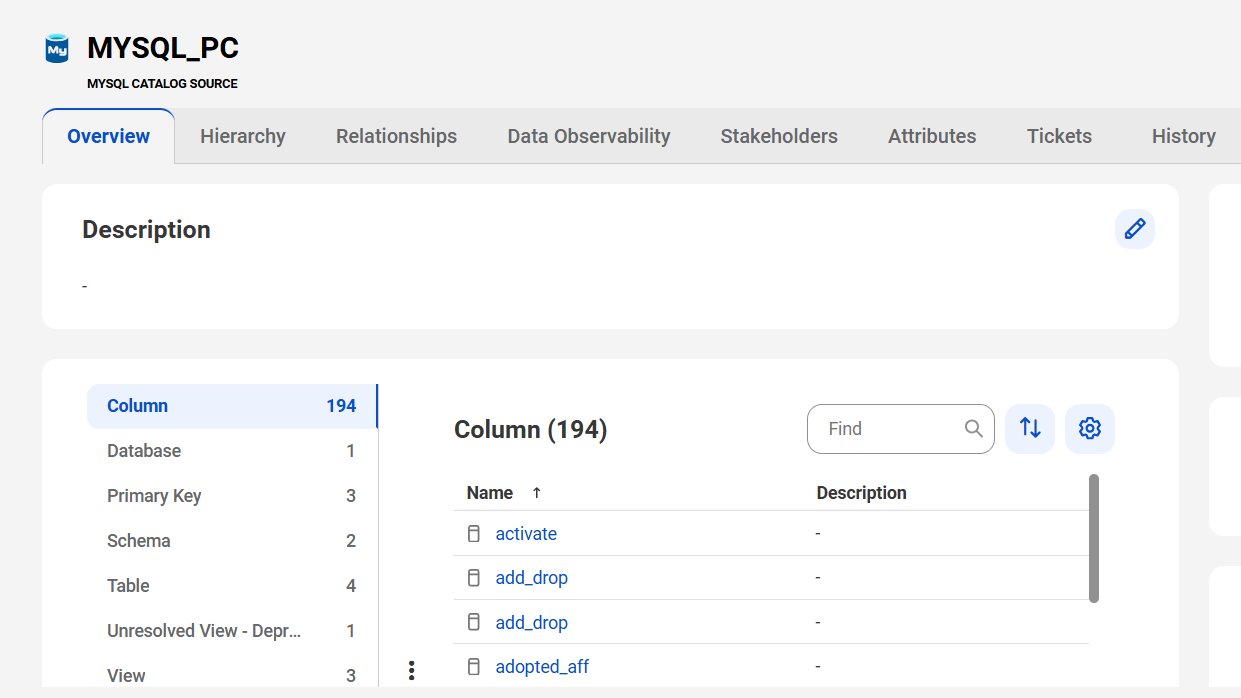
Task: Go to the Relationships tab
Action: 396,136
